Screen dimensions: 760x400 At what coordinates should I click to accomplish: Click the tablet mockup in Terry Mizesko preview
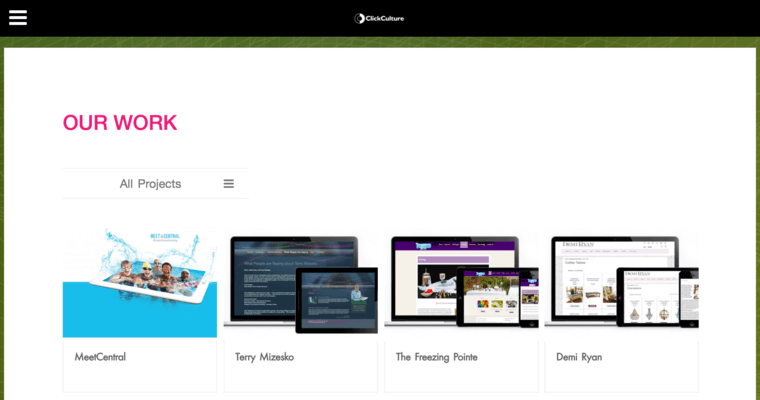[336, 297]
